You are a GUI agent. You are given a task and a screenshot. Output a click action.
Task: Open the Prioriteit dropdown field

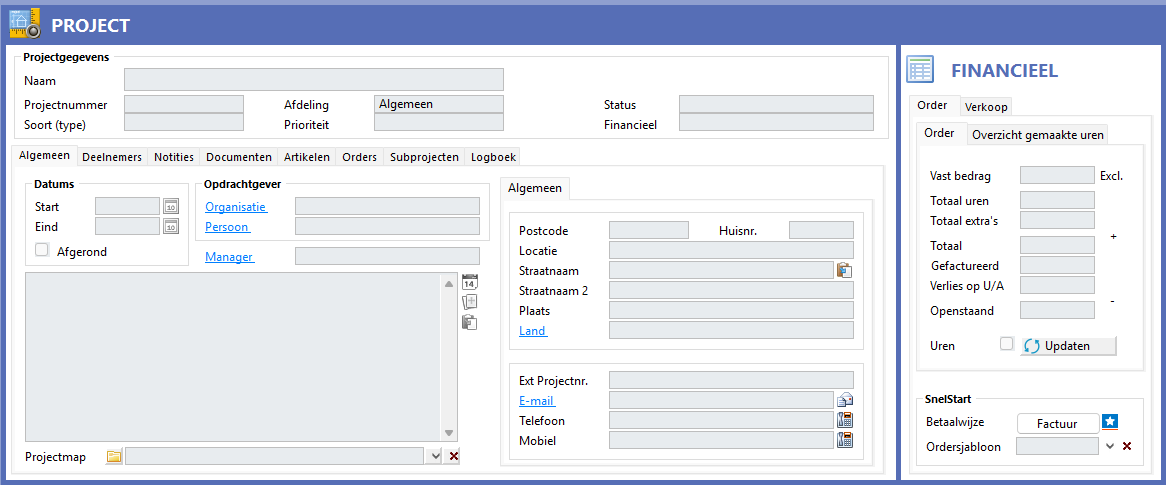pyautogui.click(x=439, y=123)
